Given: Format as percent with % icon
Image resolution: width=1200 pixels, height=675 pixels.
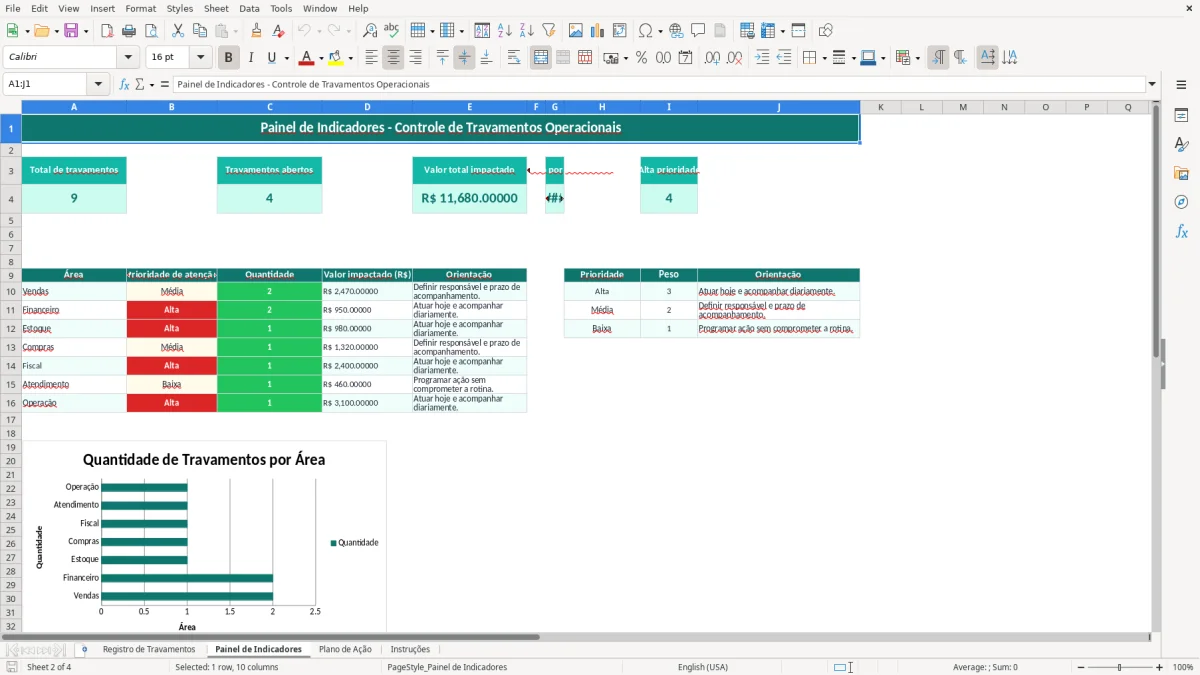Looking at the screenshot, I should pyautogui.click(x=641, y=58).
